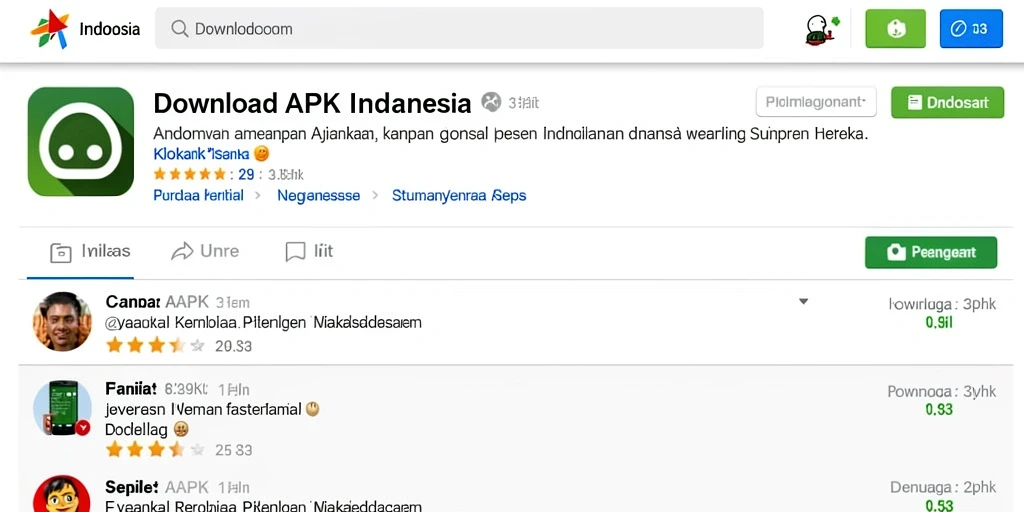This screenshot has width=1024, height=512.
Task: Click the gray round badge beside app title
Action: click(x=491, y=102)
